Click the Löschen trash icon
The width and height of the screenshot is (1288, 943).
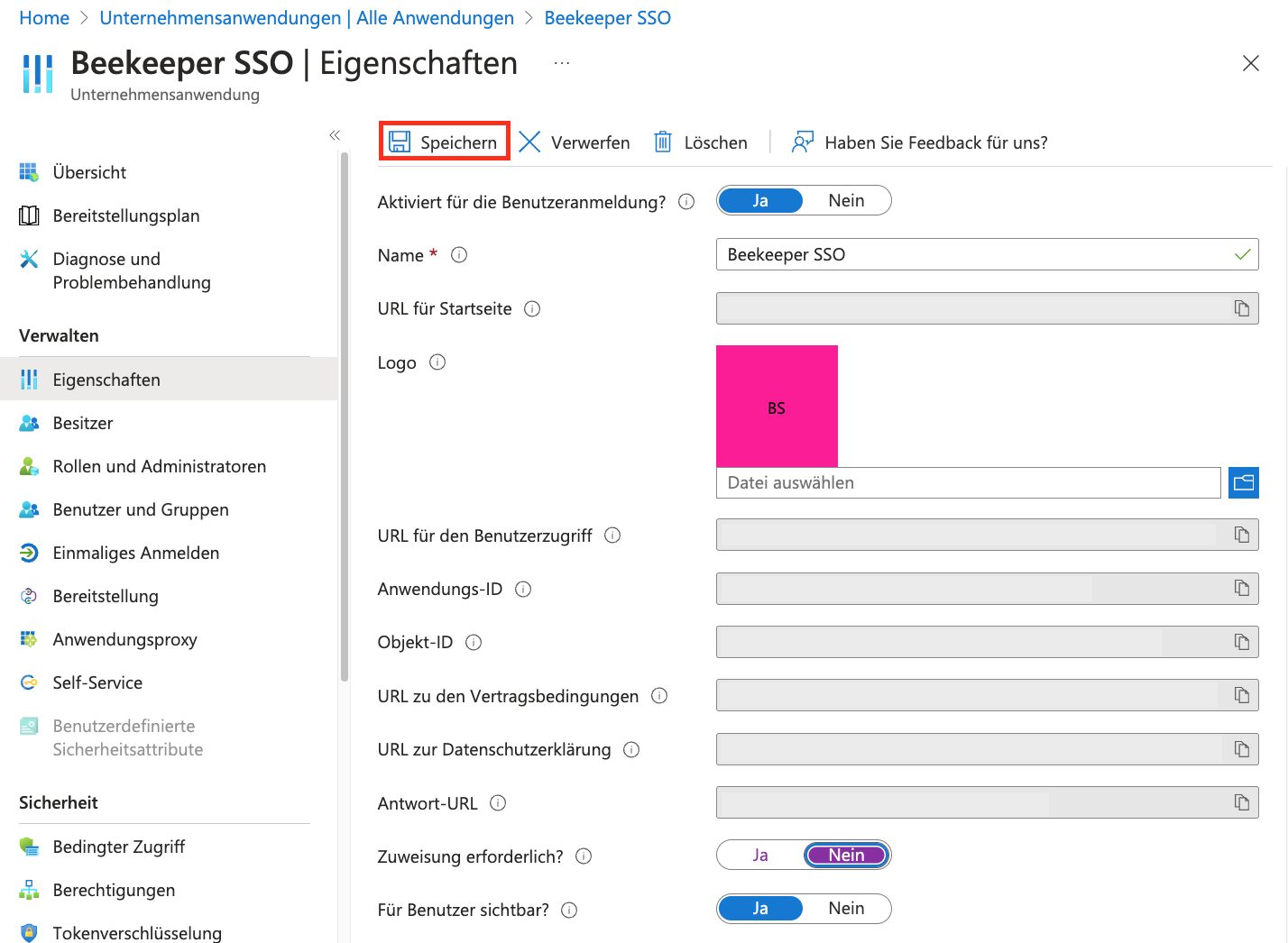point(663,142)
